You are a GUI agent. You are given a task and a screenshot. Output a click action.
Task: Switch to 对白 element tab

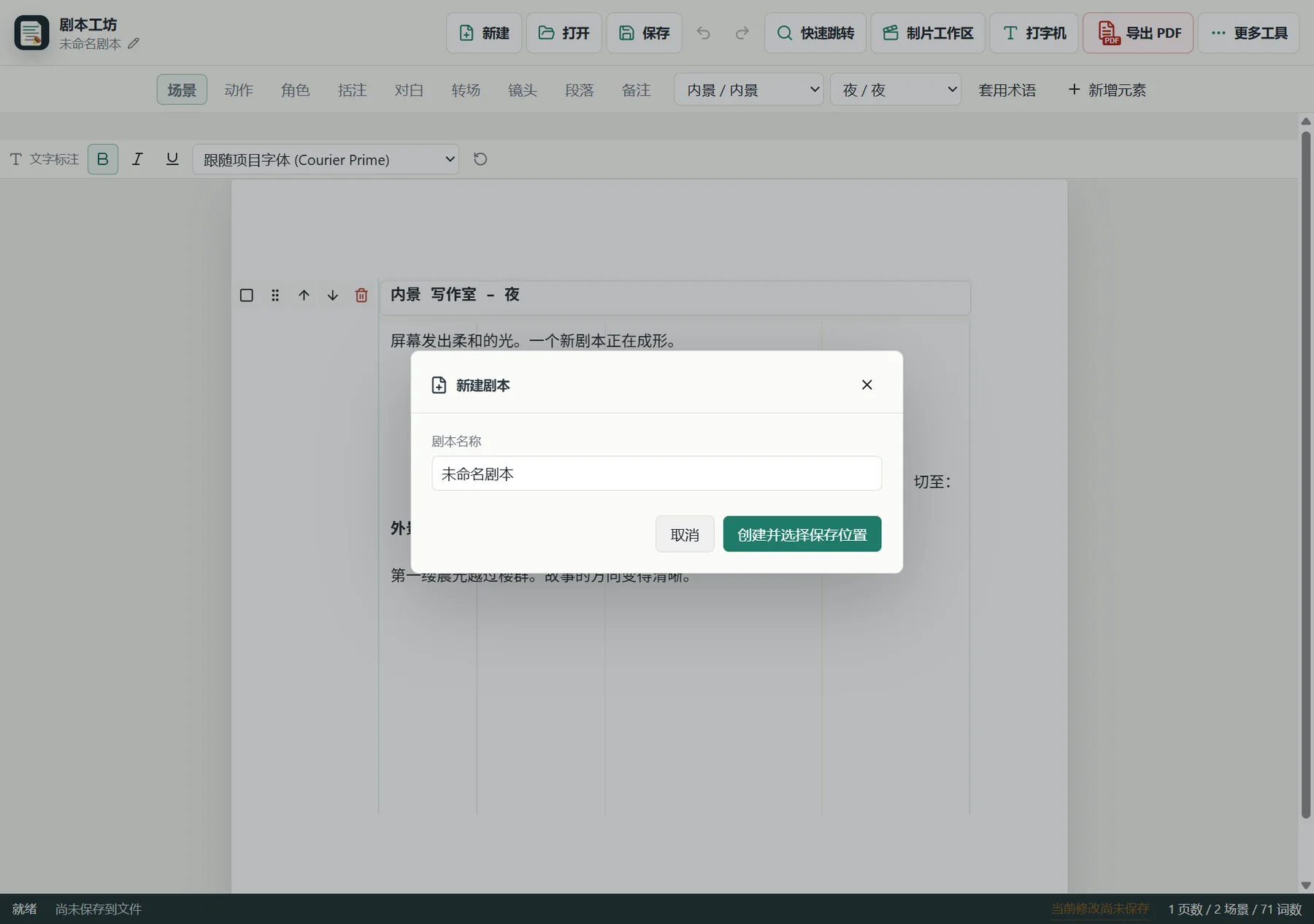pyautogui.click(x=409, y=90)
